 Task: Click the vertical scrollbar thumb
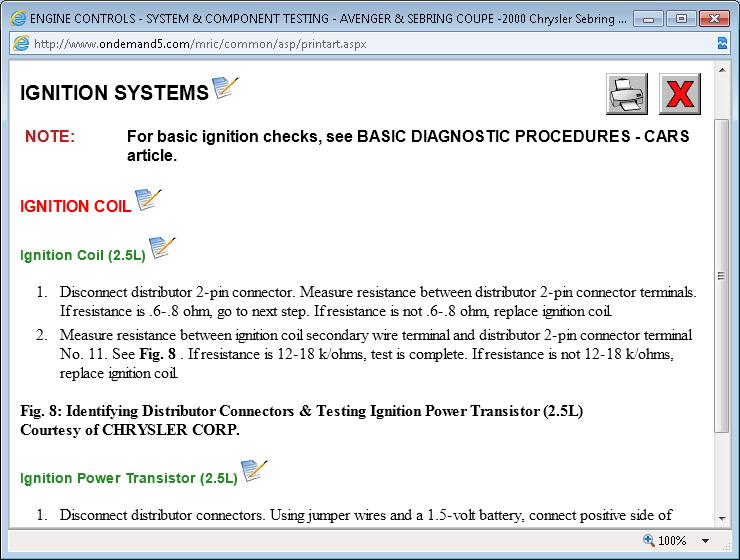(722, 276)
